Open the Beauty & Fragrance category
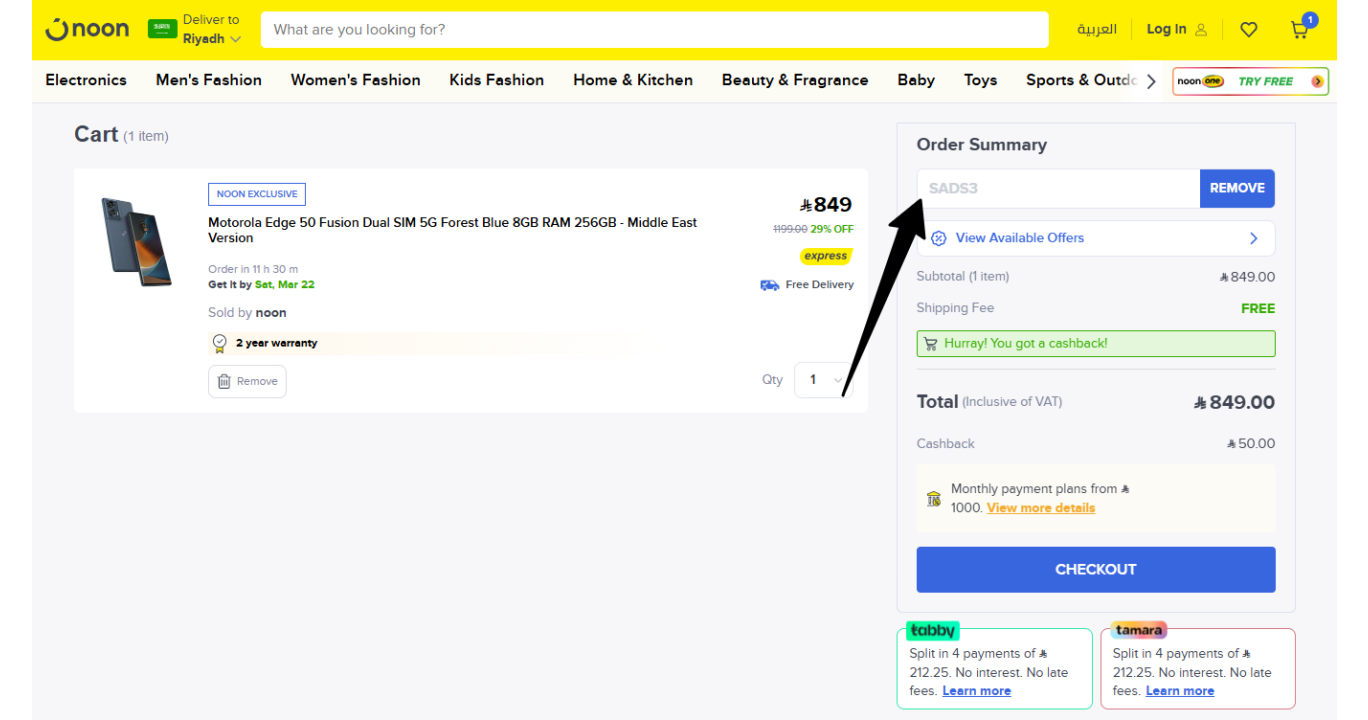Screen dimensions: 1368x720 [x=795, y=80]
